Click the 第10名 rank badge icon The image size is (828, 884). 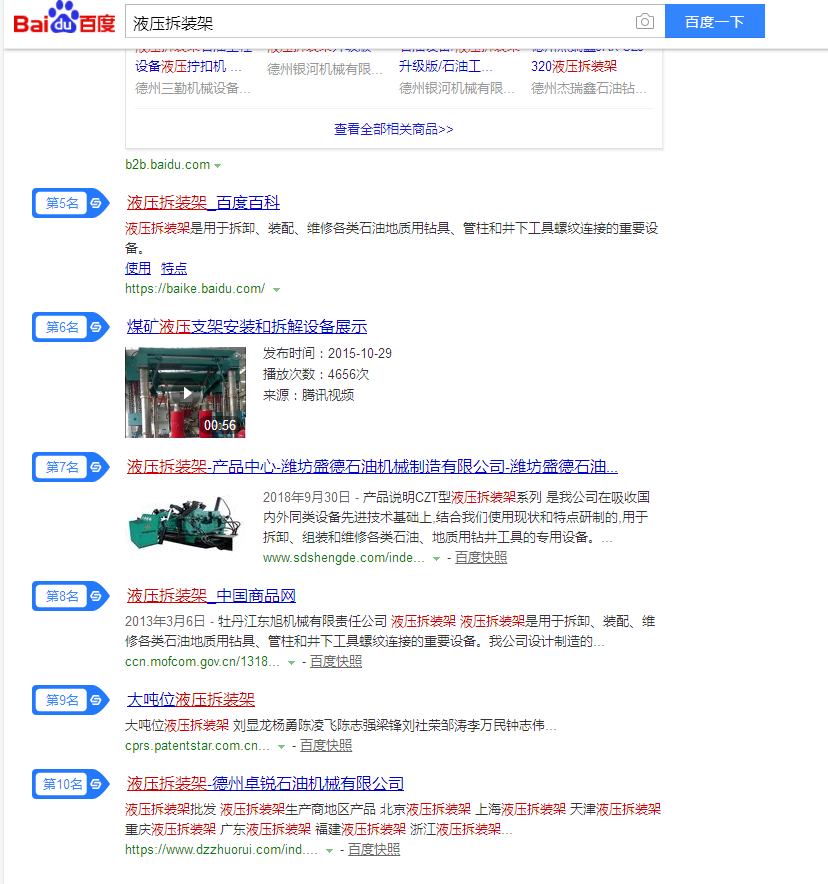click(x=70, y=784)
